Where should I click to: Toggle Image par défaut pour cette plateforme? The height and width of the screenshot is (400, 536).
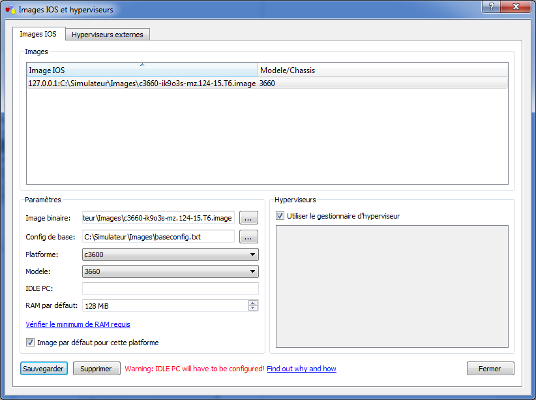coord(30,342)
